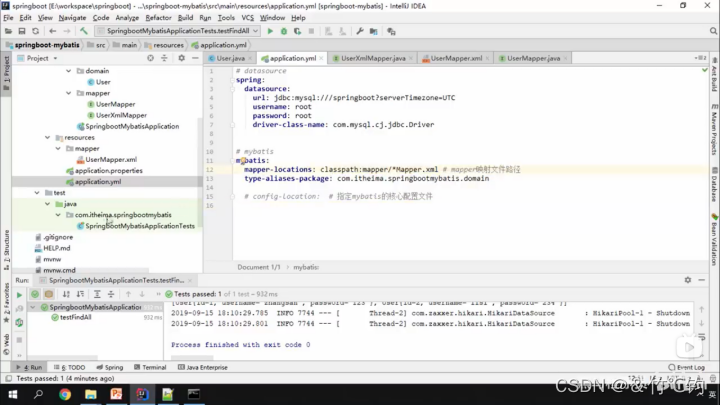The height and width of the screenshot is (405, 720).
Task: Toggle the Structure tool window
Action: click(6, 250)
